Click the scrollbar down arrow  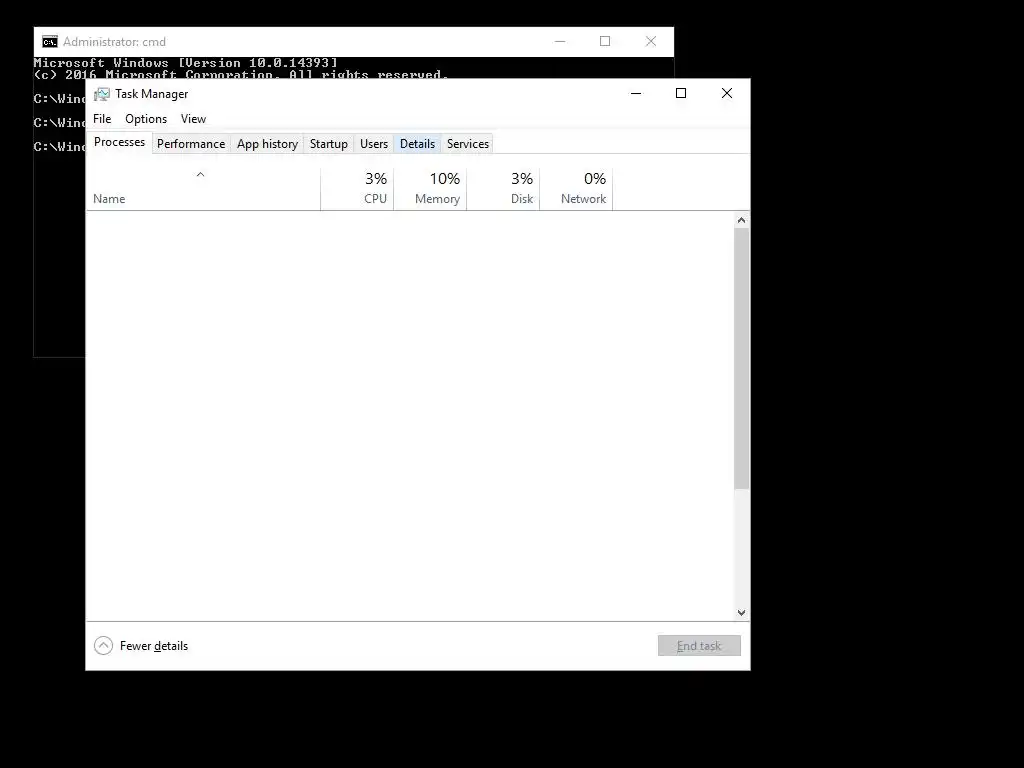(741, 613)
